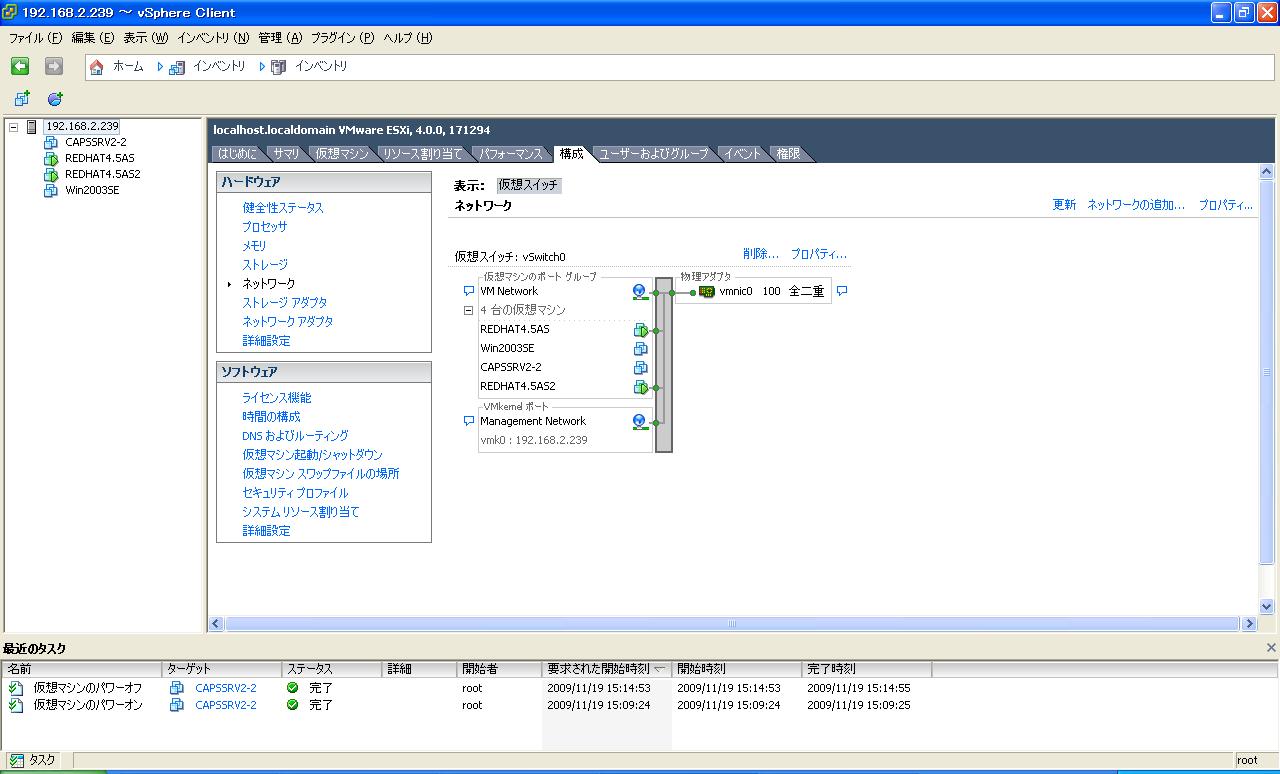Click the Home icon in navigation bar
This screenshot has width=1280, height=774.
click(97, 67)
